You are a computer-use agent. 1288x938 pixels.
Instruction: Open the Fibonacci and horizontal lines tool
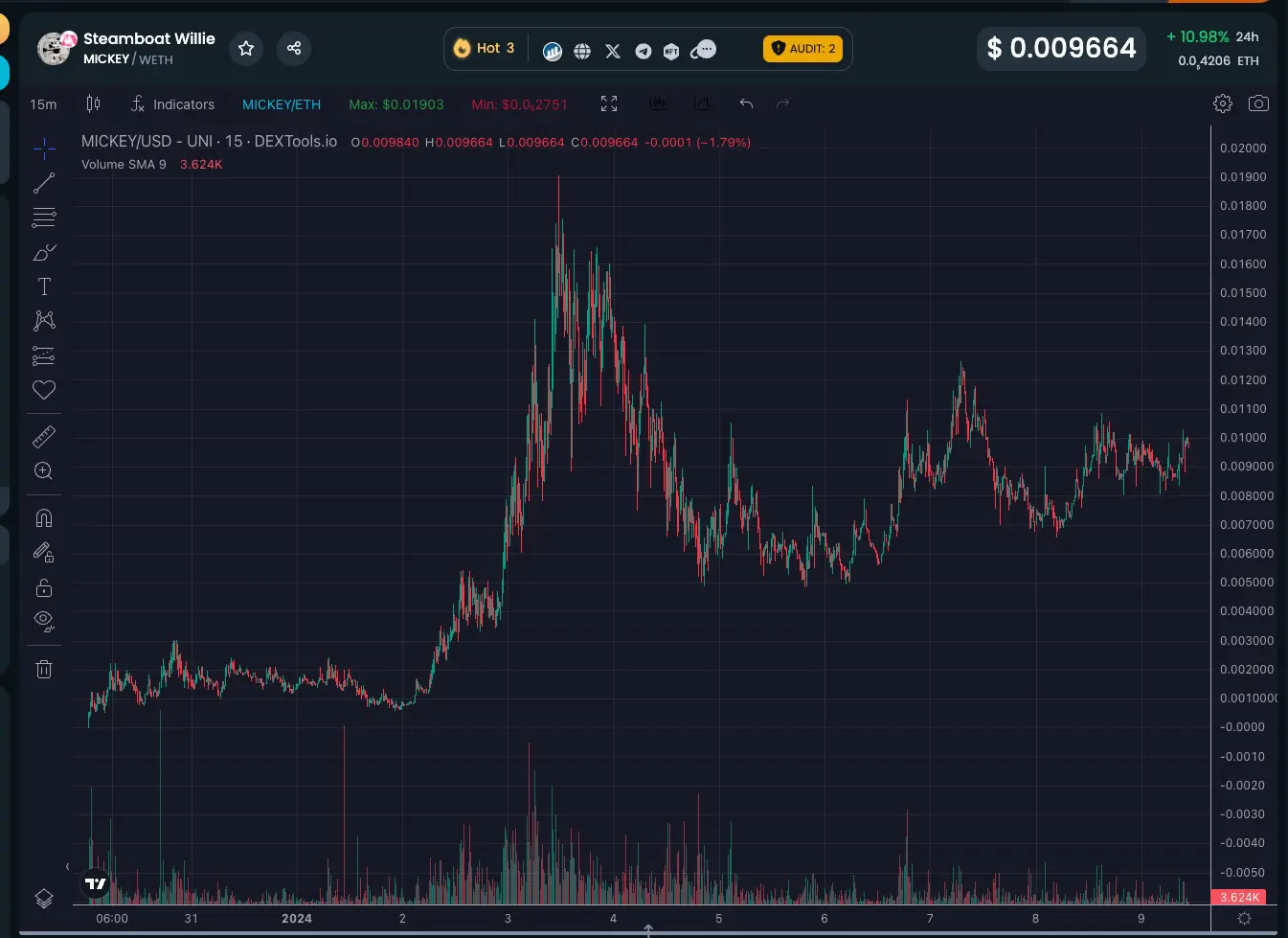44,217
